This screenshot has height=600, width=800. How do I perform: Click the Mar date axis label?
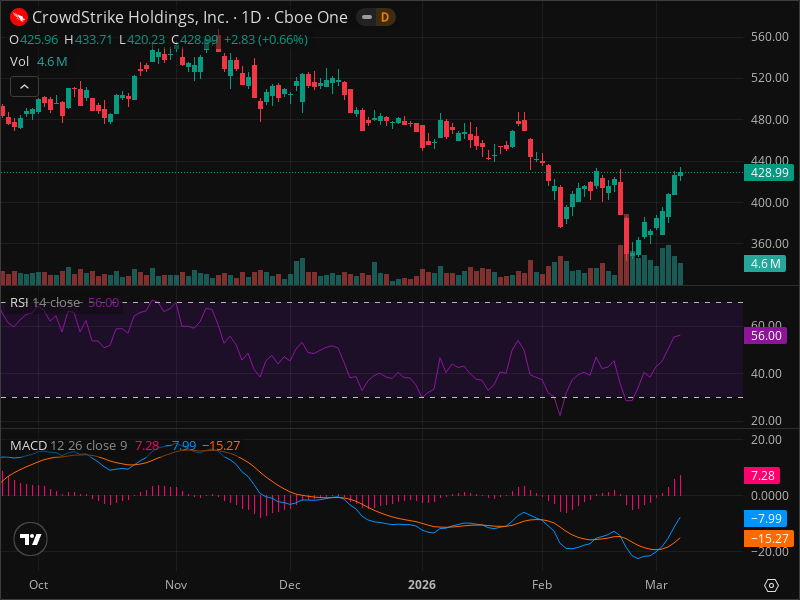[656, 585]
